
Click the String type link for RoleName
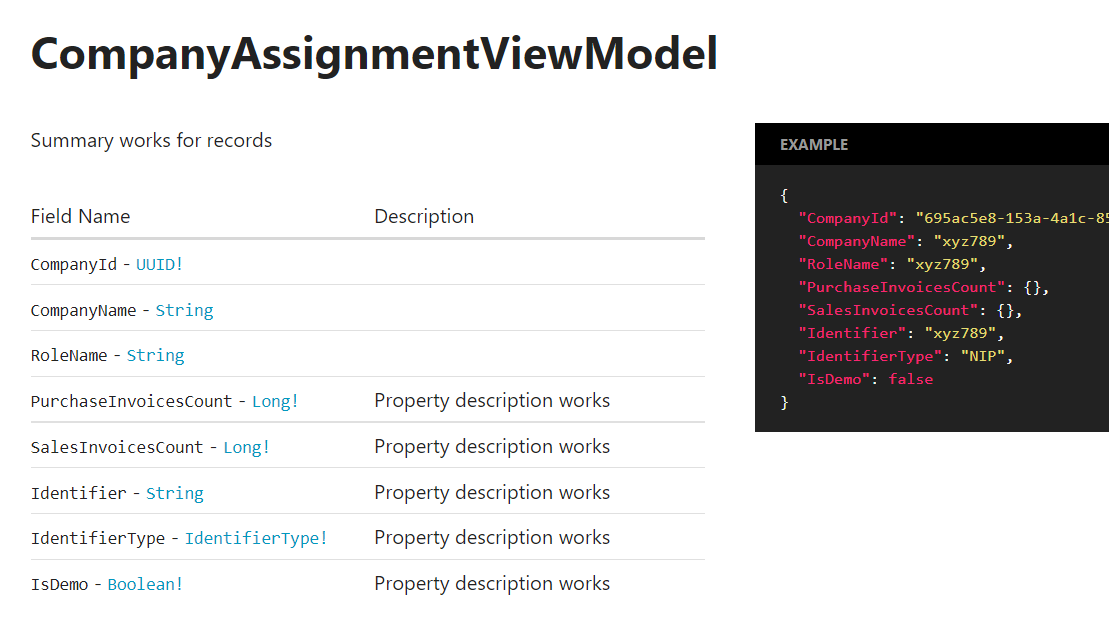pos(155,355)
